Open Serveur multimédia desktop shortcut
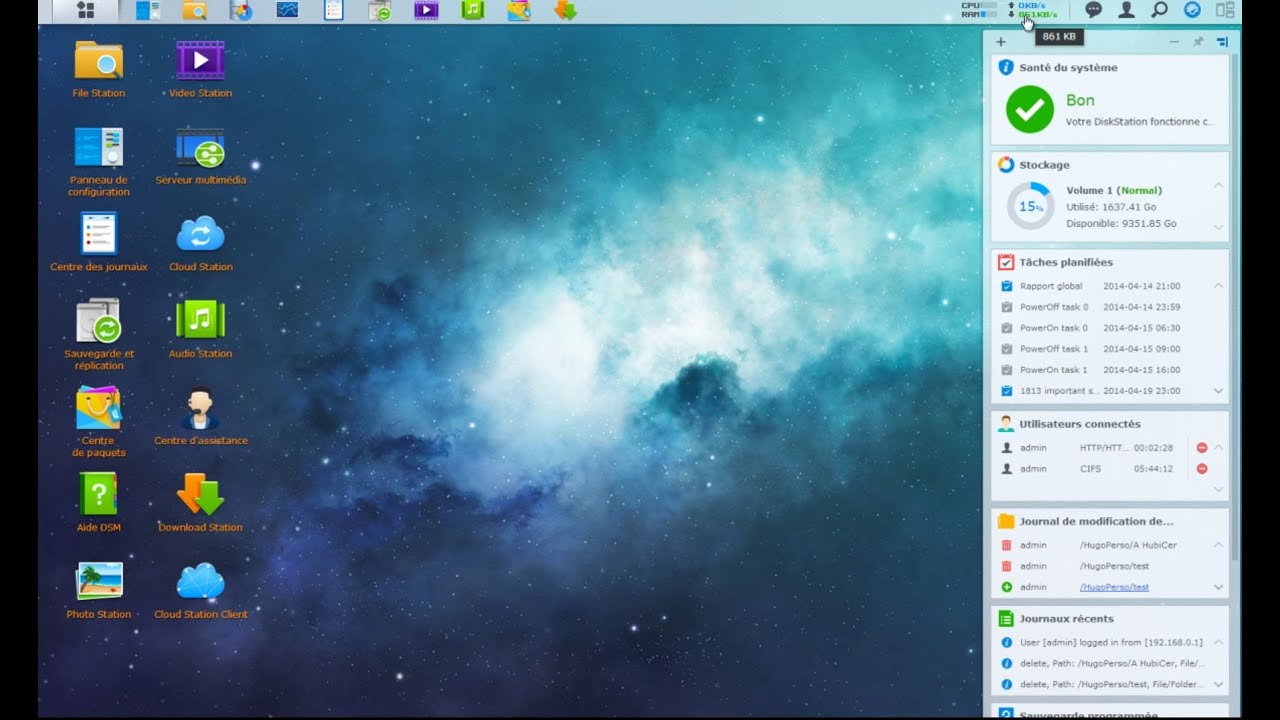Viewport: 1280px width, 720px height. tap(200, 156)
